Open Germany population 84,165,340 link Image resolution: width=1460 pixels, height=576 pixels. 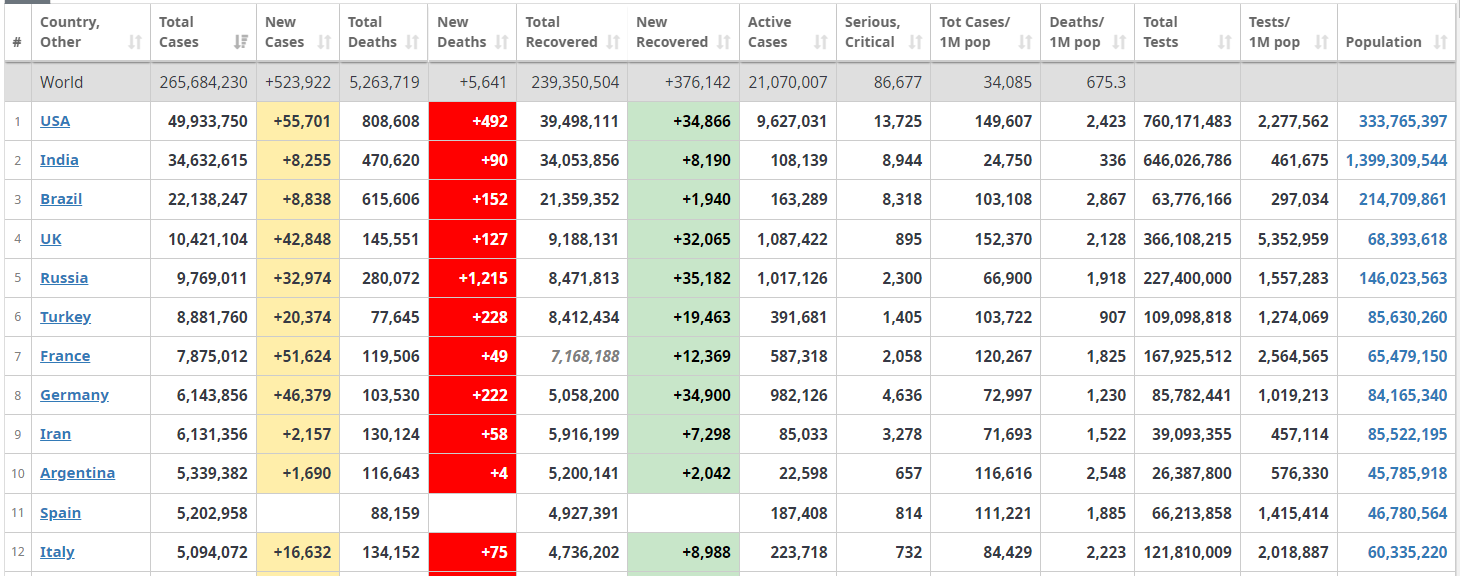point(1408,395)
